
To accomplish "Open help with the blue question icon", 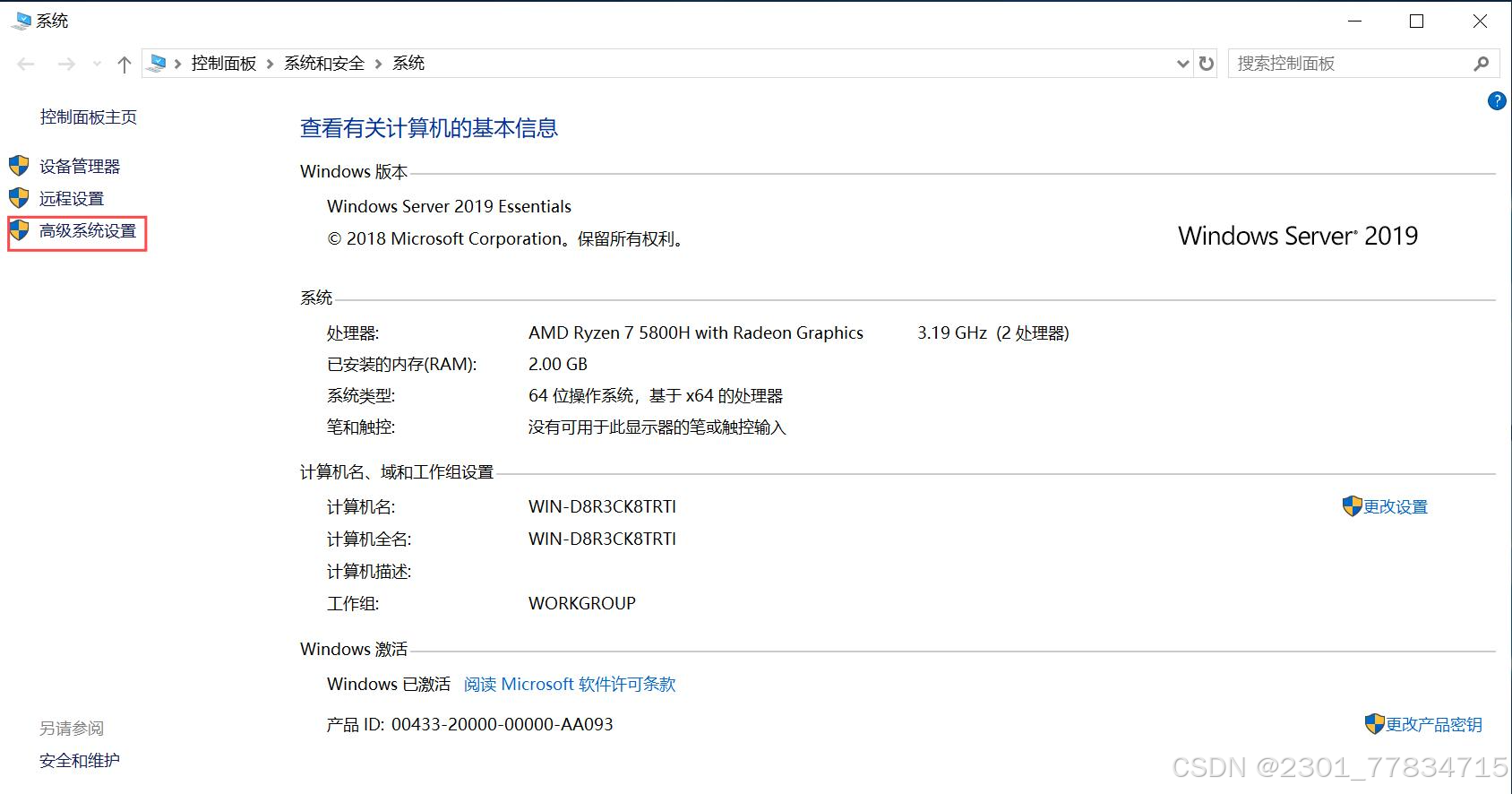I will tap(1497, 101).
